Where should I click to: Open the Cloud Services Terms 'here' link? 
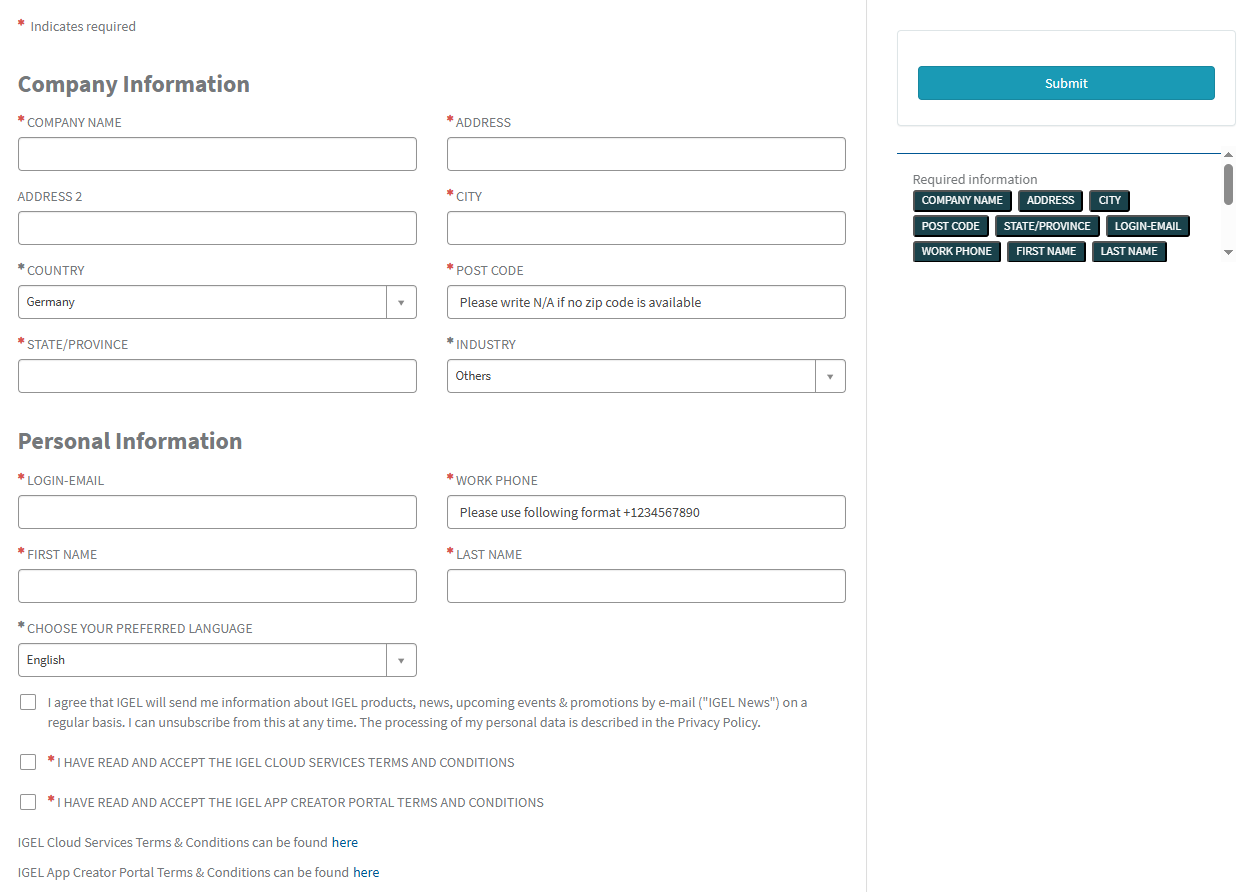coord(344,842)
